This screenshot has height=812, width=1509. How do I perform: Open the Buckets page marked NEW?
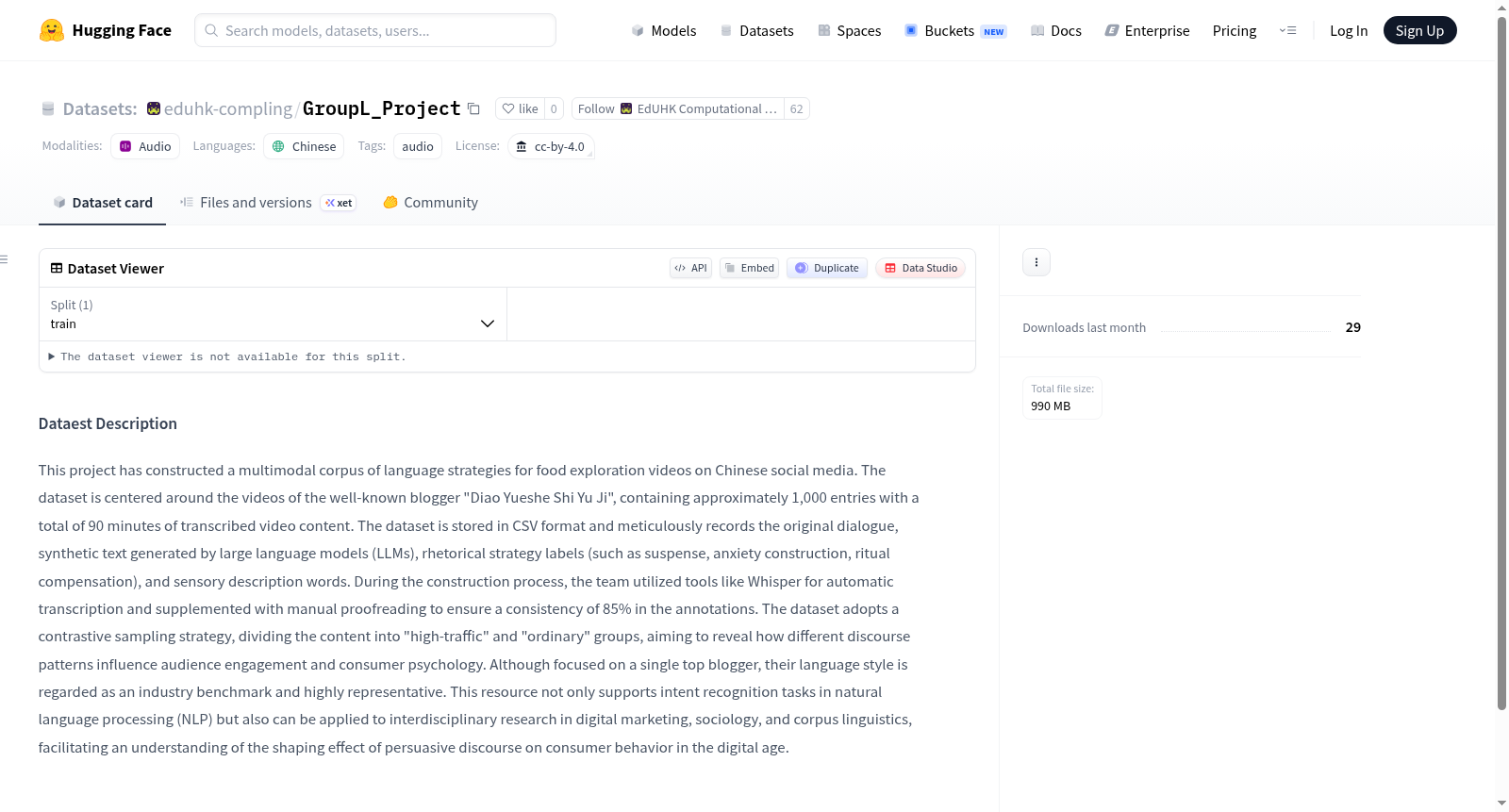coord(955,30)
